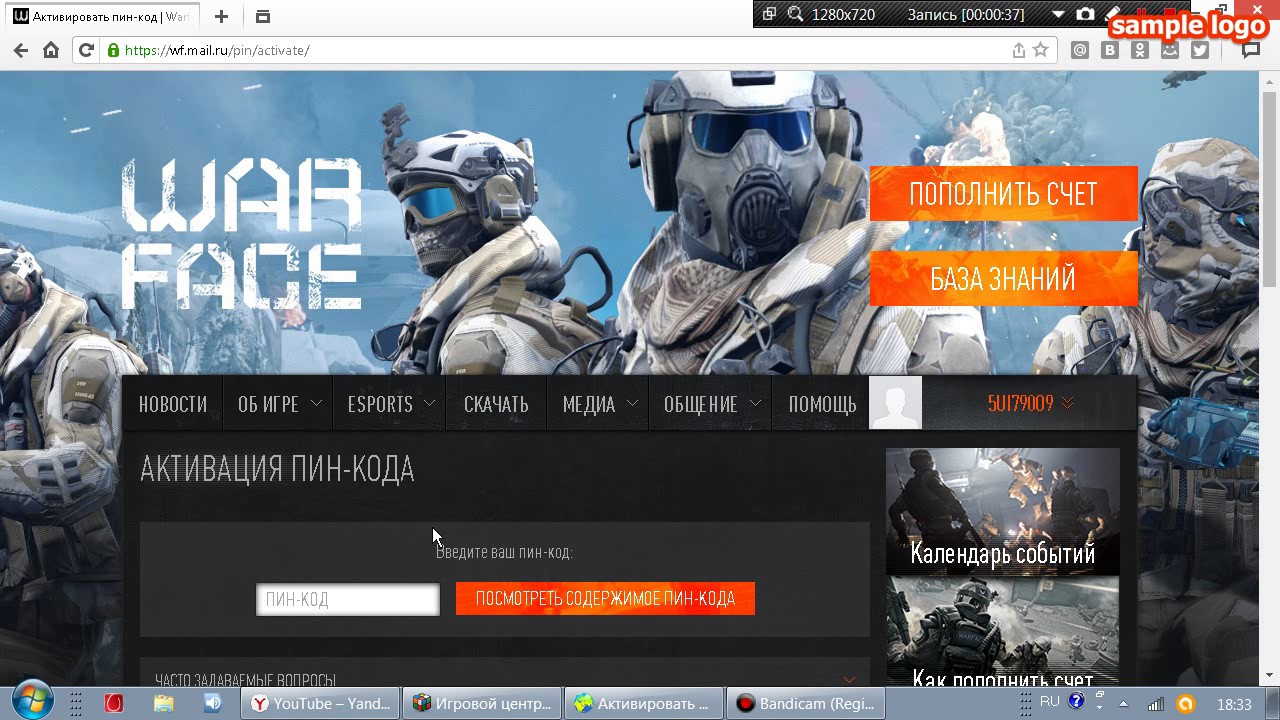Take a Bandicam screenshot with camera icon
The width and height of the screenshot is (1280, 720).
tap(1085, 14)
